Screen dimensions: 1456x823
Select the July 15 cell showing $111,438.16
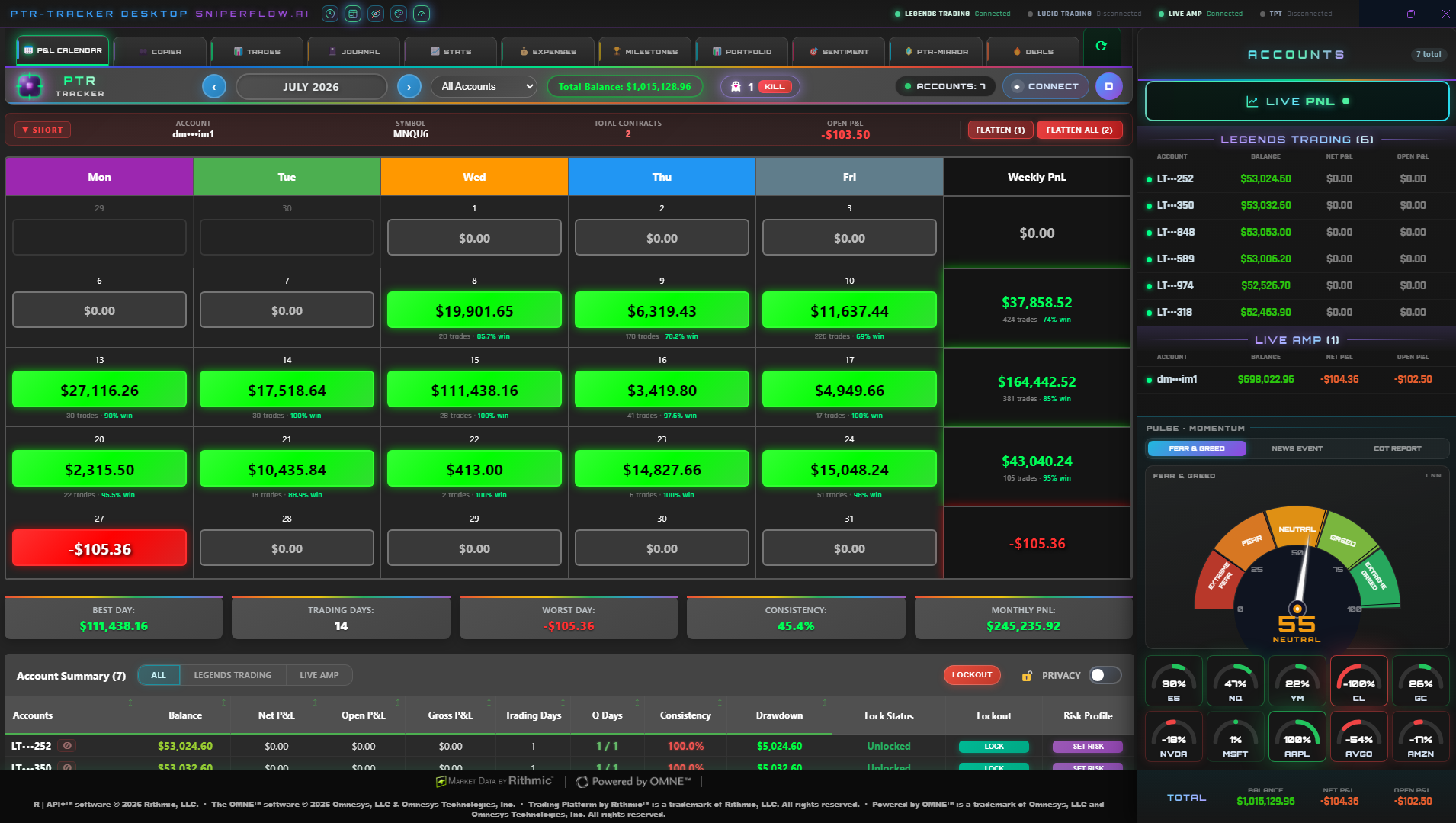(x=474, y=390)
